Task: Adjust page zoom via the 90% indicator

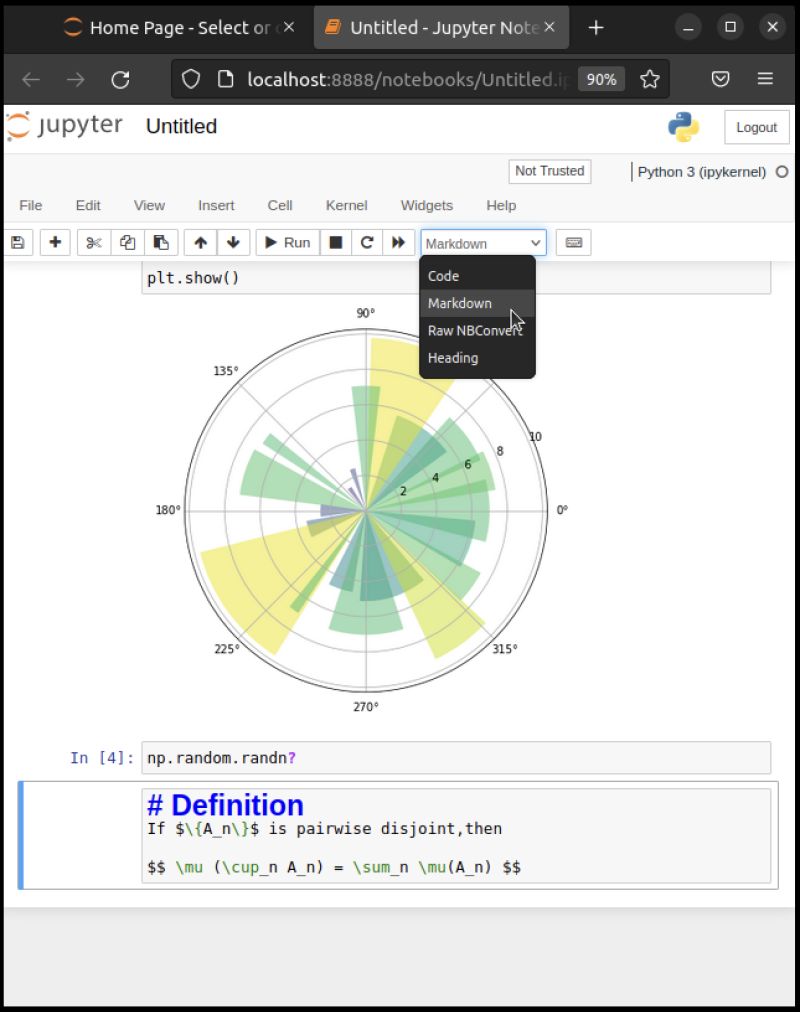Action: (x=601, y=79)
